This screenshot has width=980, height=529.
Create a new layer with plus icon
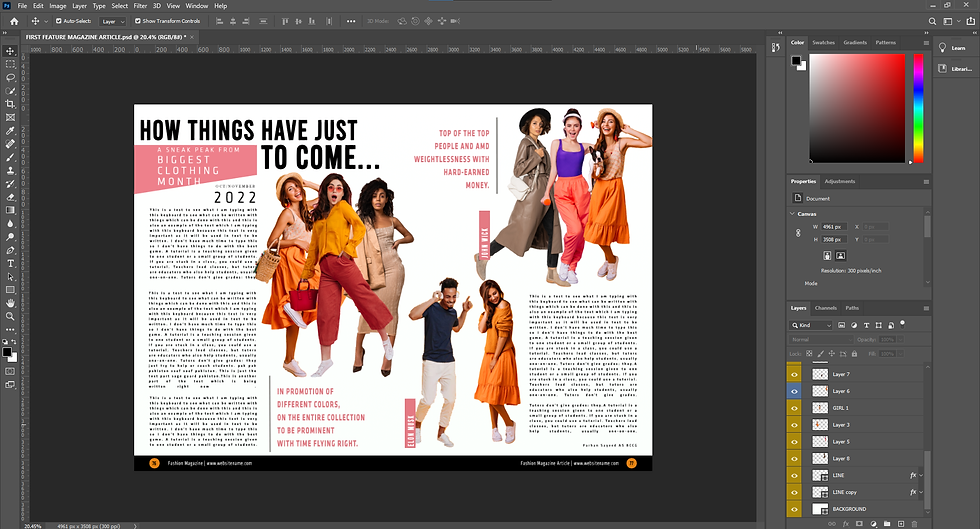point(901,524)
